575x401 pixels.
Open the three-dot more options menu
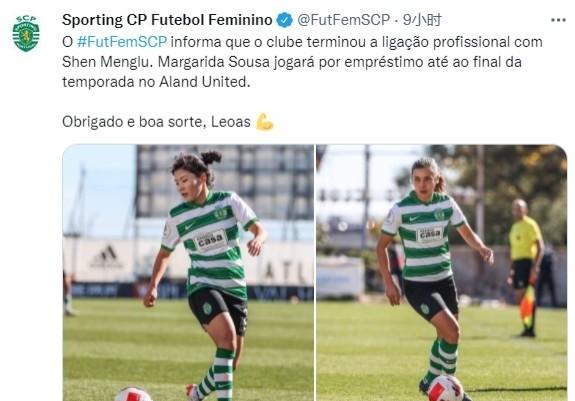(x=558, y=20)
